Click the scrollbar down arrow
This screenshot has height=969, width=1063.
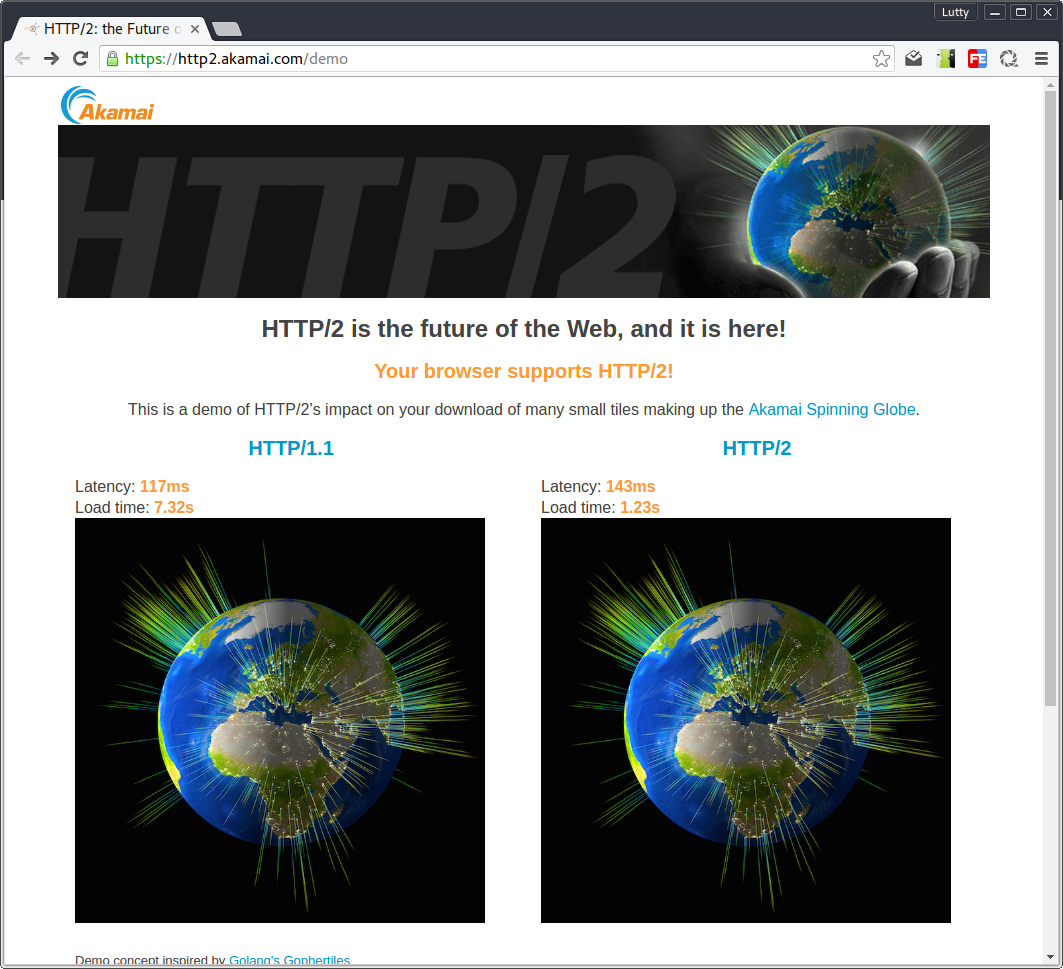click(x=1050, y=957)
